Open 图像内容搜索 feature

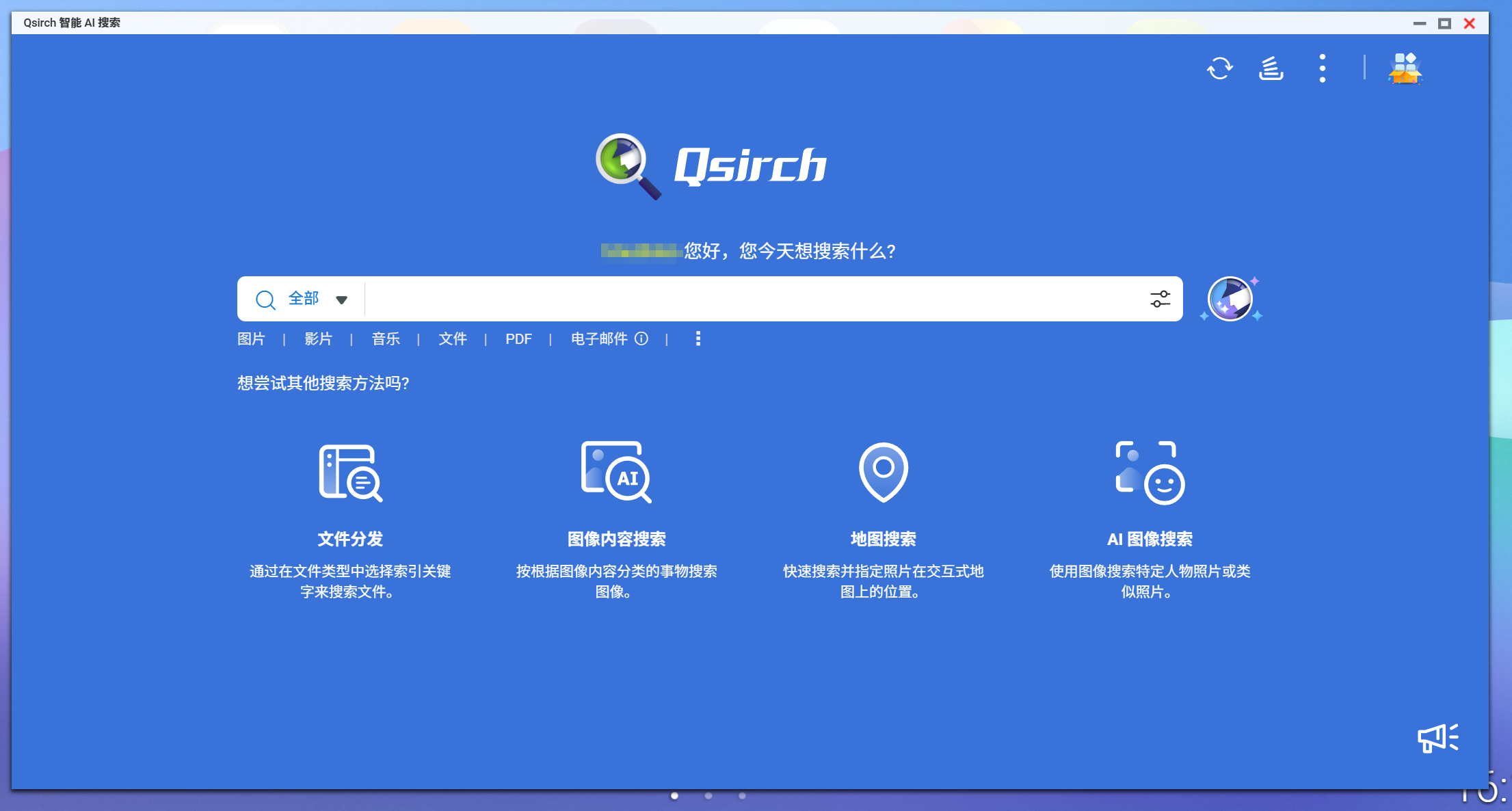(616, 473)
